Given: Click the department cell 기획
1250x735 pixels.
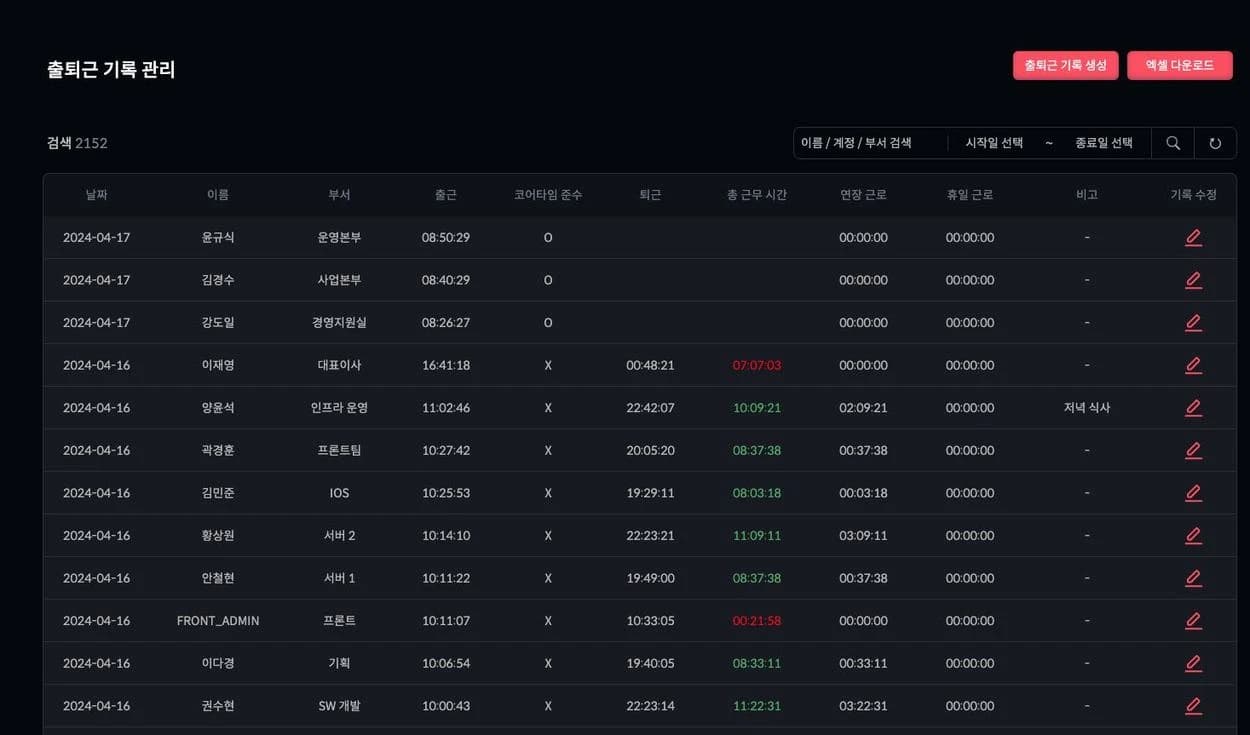Looking at the screenshot, I should (x=340, y=663).
